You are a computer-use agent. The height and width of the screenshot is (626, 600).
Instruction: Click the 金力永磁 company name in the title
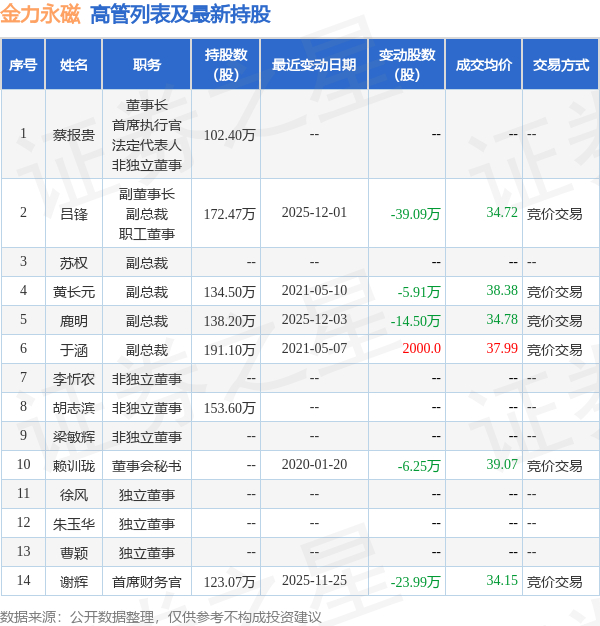(x=40, y=14)
